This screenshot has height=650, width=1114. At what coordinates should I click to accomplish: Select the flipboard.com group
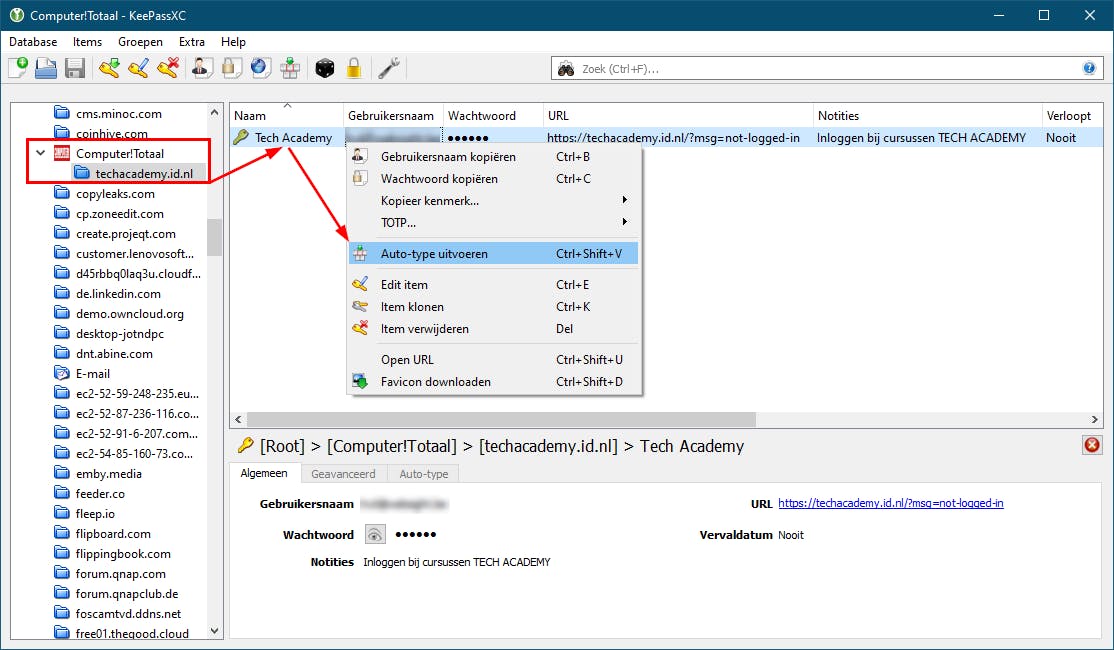click(x=113, y=533)
